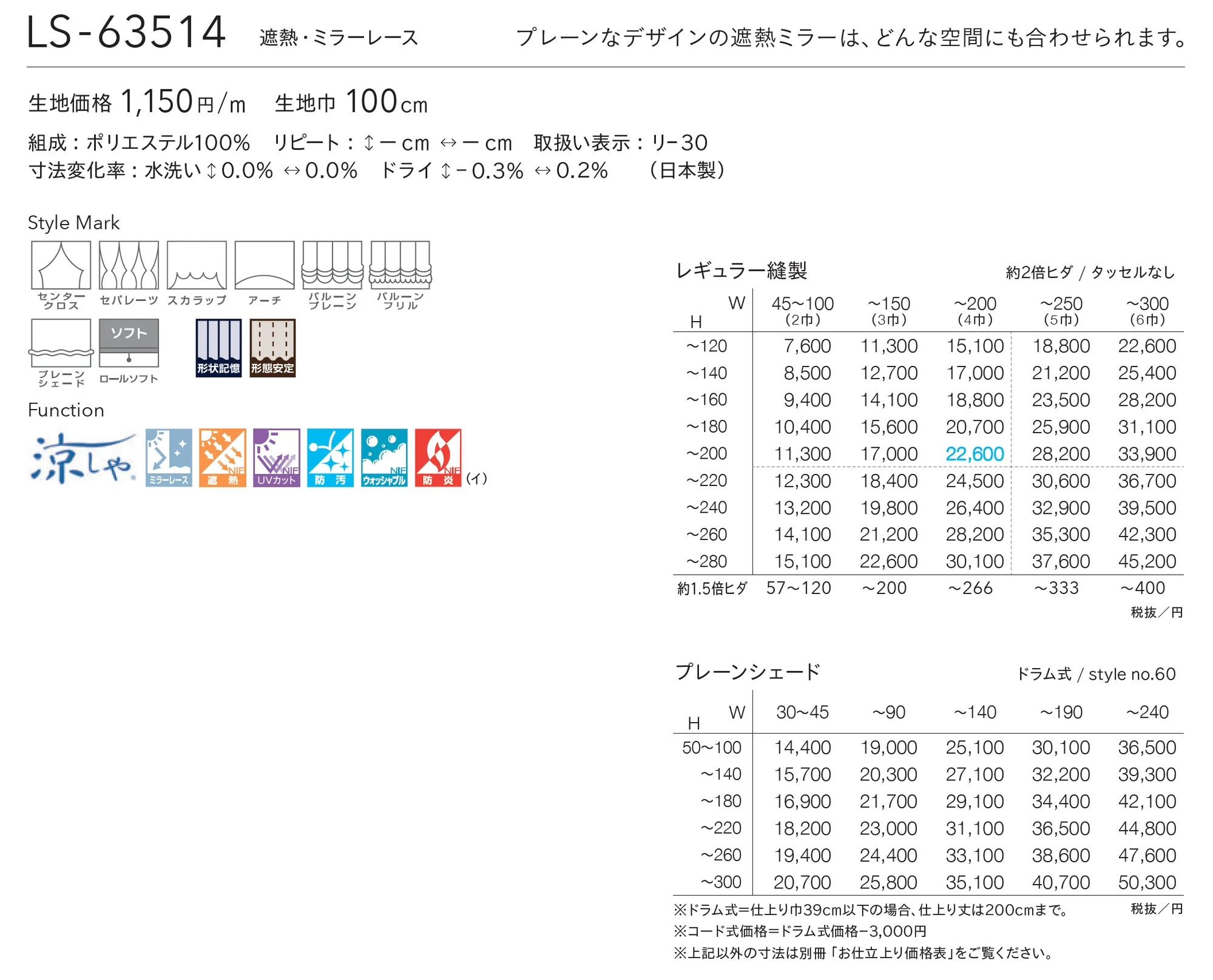1213x980 pixels.
Task: Click the 45,200 price cell
Action: 1147,561
